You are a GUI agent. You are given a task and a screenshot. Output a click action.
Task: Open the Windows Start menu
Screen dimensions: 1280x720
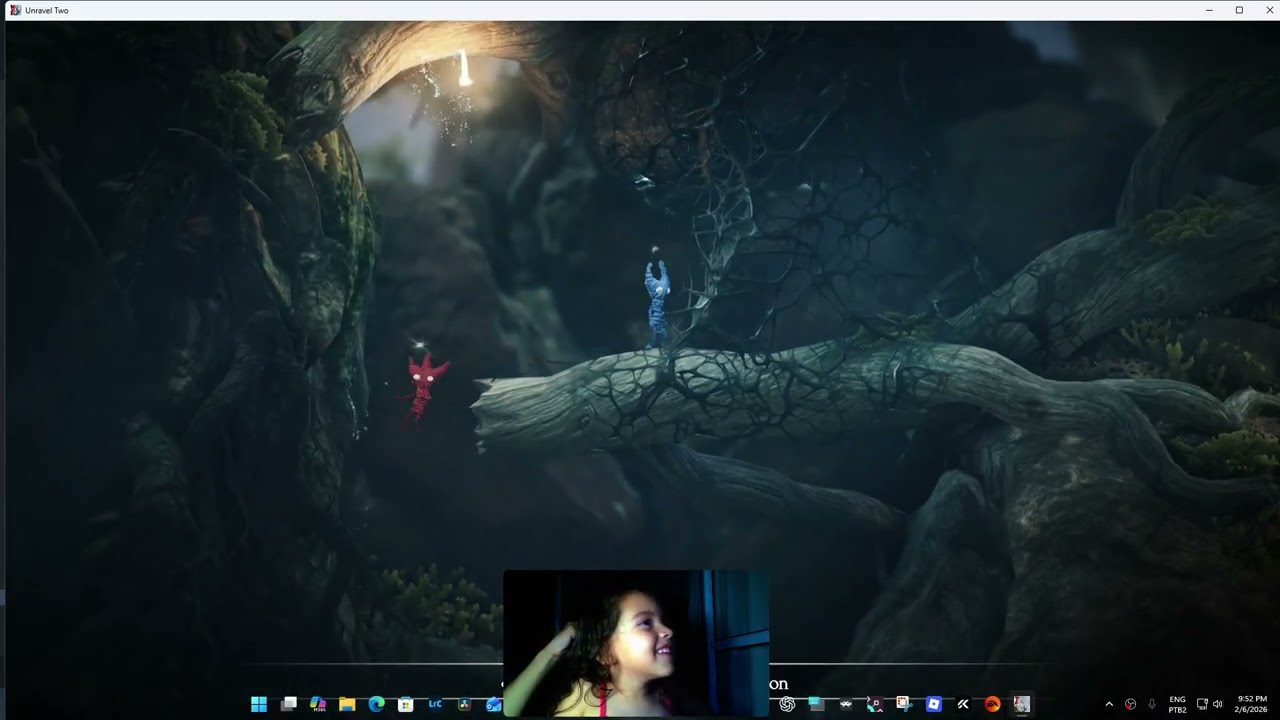[x=259, y=704]
